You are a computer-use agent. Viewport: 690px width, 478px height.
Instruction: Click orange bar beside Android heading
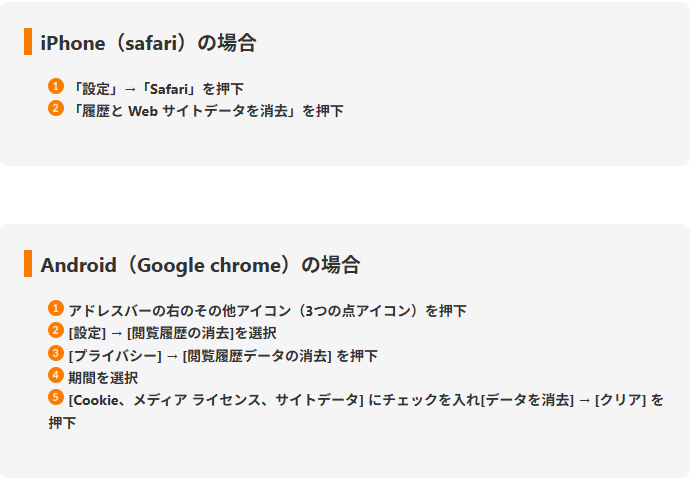click(x=28, y=263)
